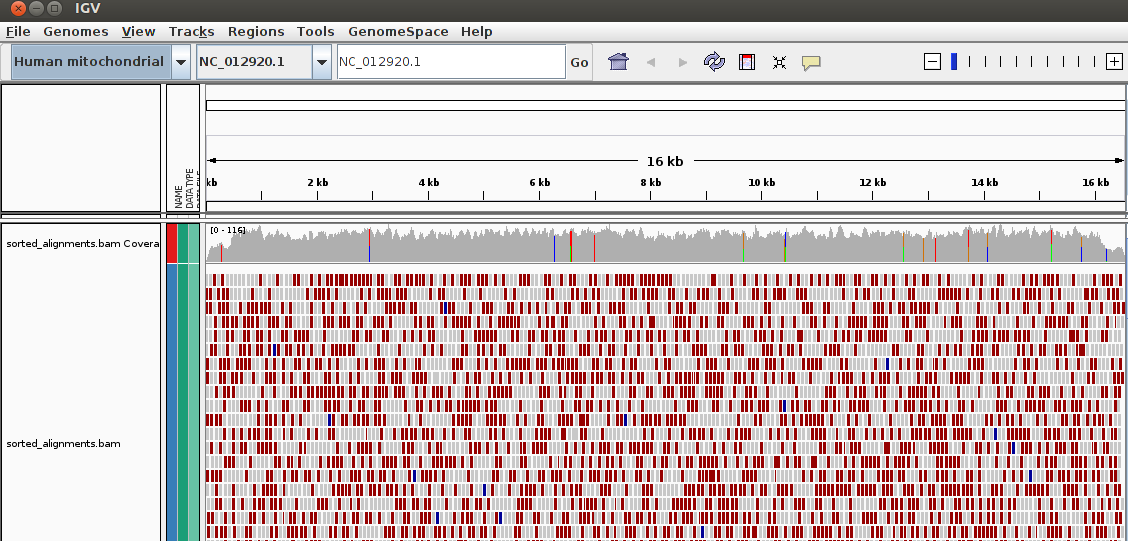
Task: Refresh the view with the reload icon
Action: (714, 62)
